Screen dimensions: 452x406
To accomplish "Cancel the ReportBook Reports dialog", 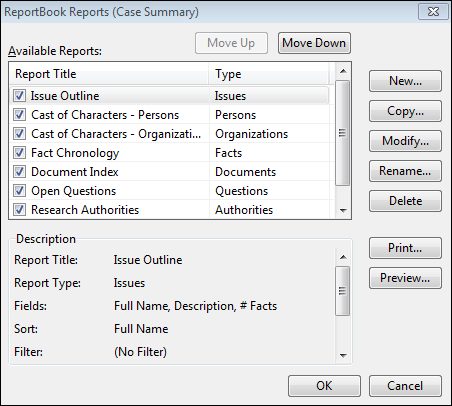I will [405, 386].
